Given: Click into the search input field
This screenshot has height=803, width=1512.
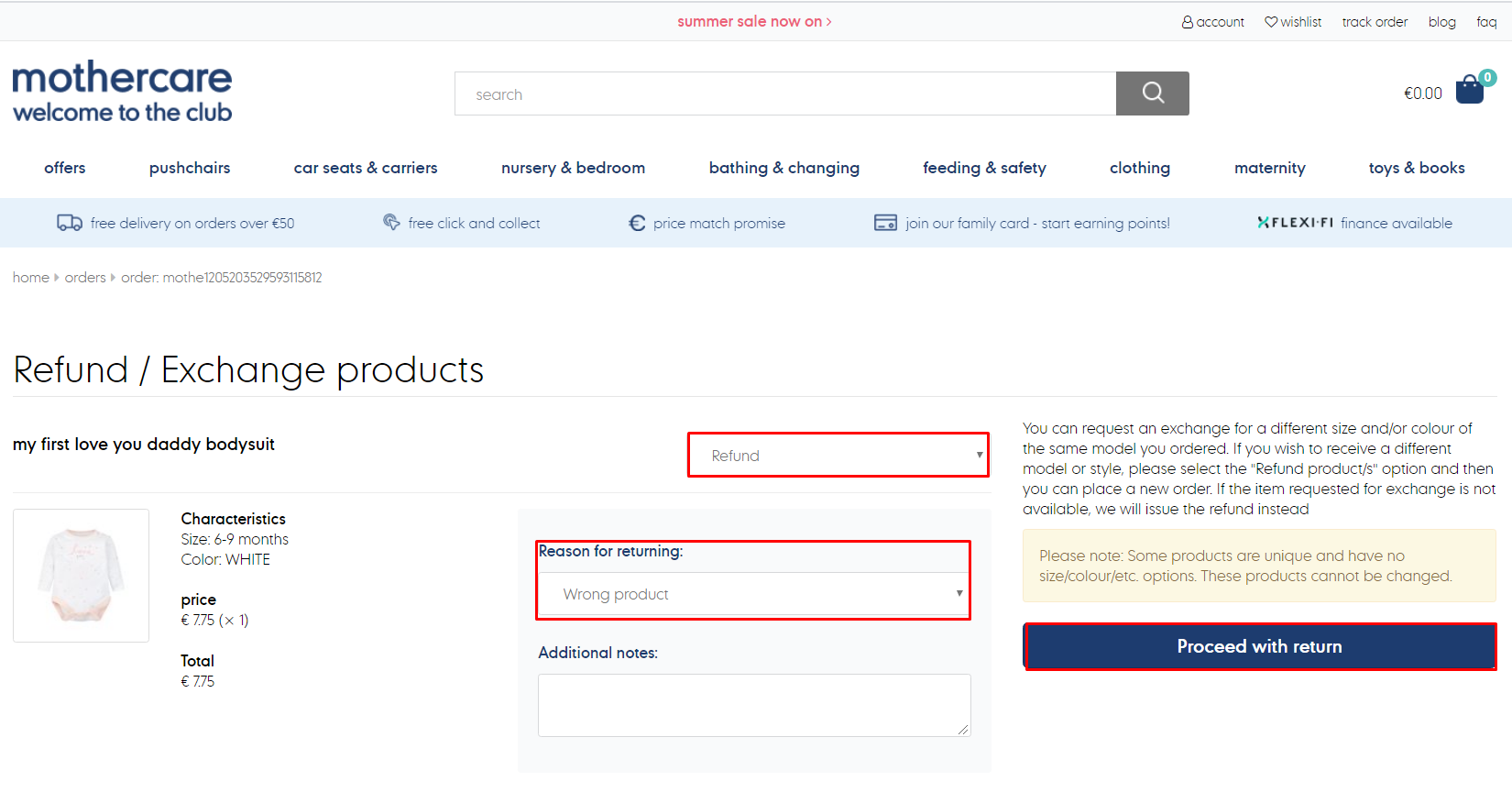Looking at the screenshot, I should tap(785, 93).
